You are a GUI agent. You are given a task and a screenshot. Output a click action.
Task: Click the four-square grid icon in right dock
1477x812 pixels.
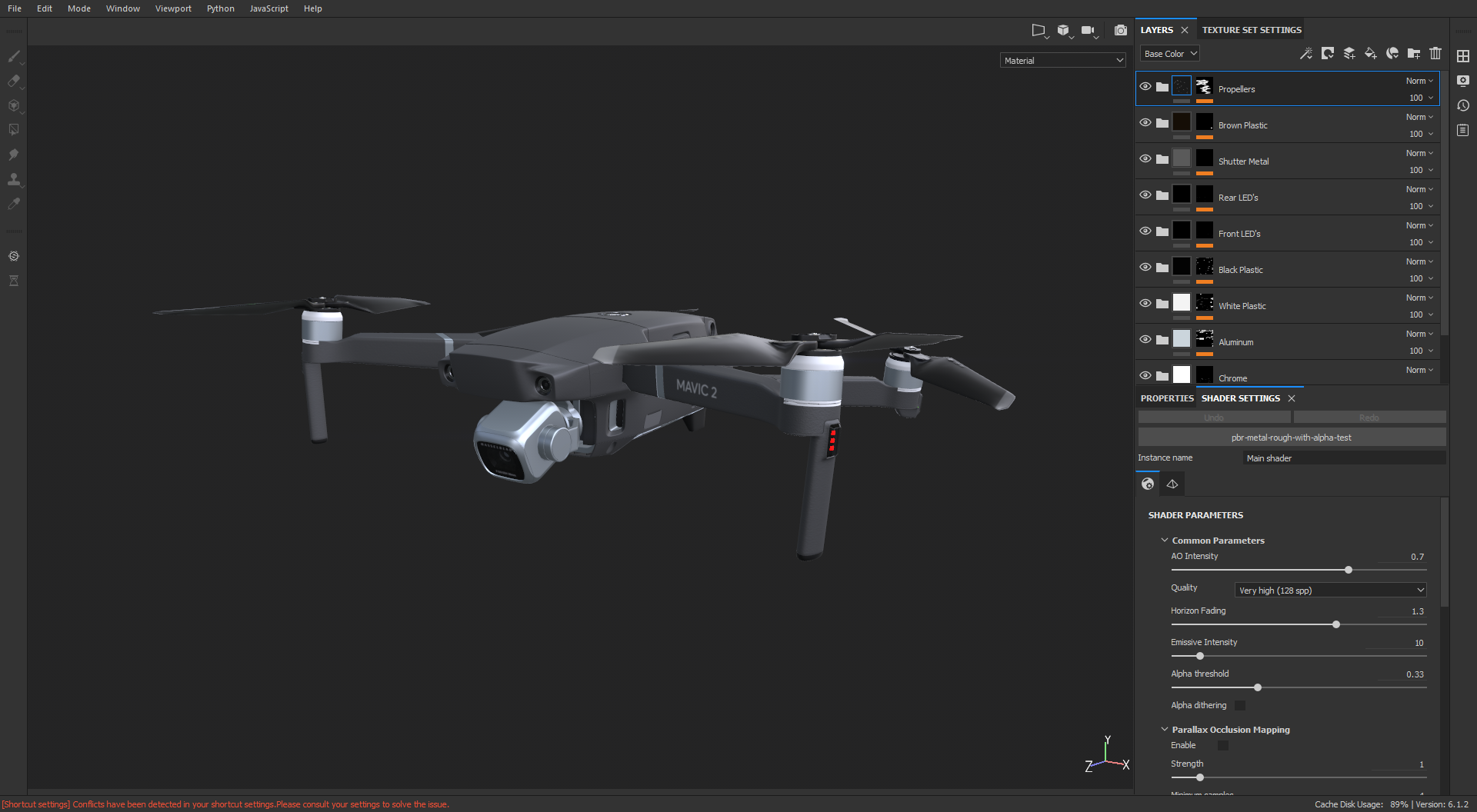point(1463,56)
